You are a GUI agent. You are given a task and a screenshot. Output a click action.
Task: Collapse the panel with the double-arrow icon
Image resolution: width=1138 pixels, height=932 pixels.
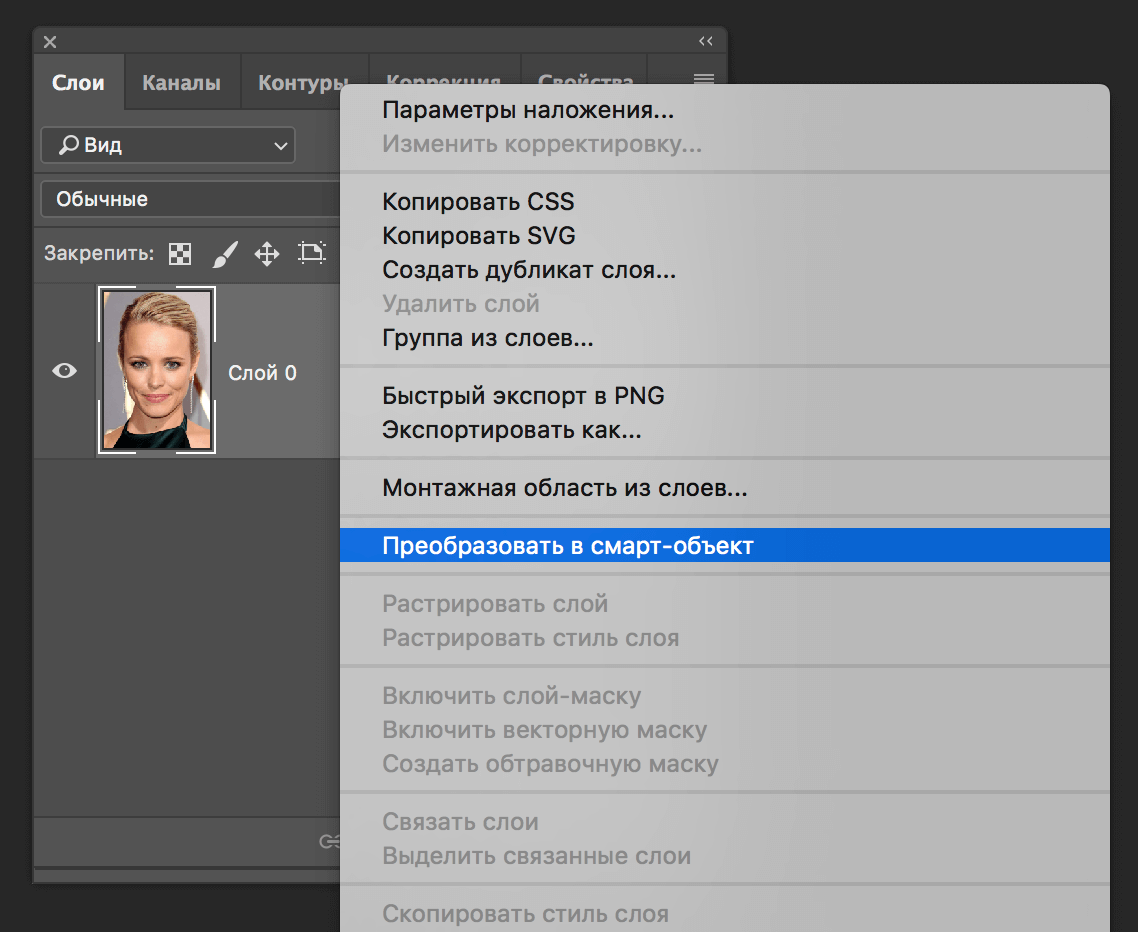pyautogui.click(x=706, y=40)
